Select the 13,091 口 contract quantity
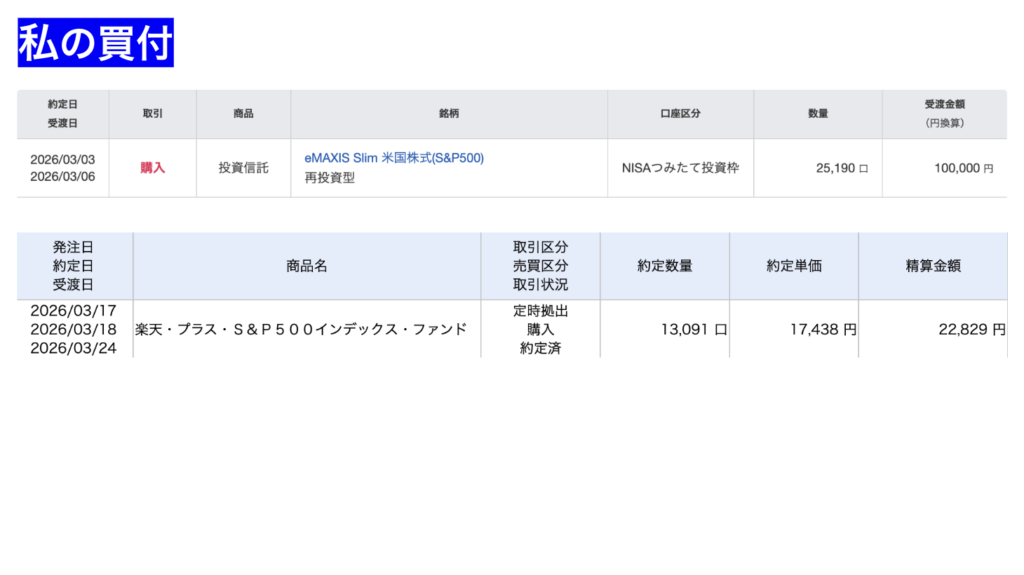 pos(693,329)
